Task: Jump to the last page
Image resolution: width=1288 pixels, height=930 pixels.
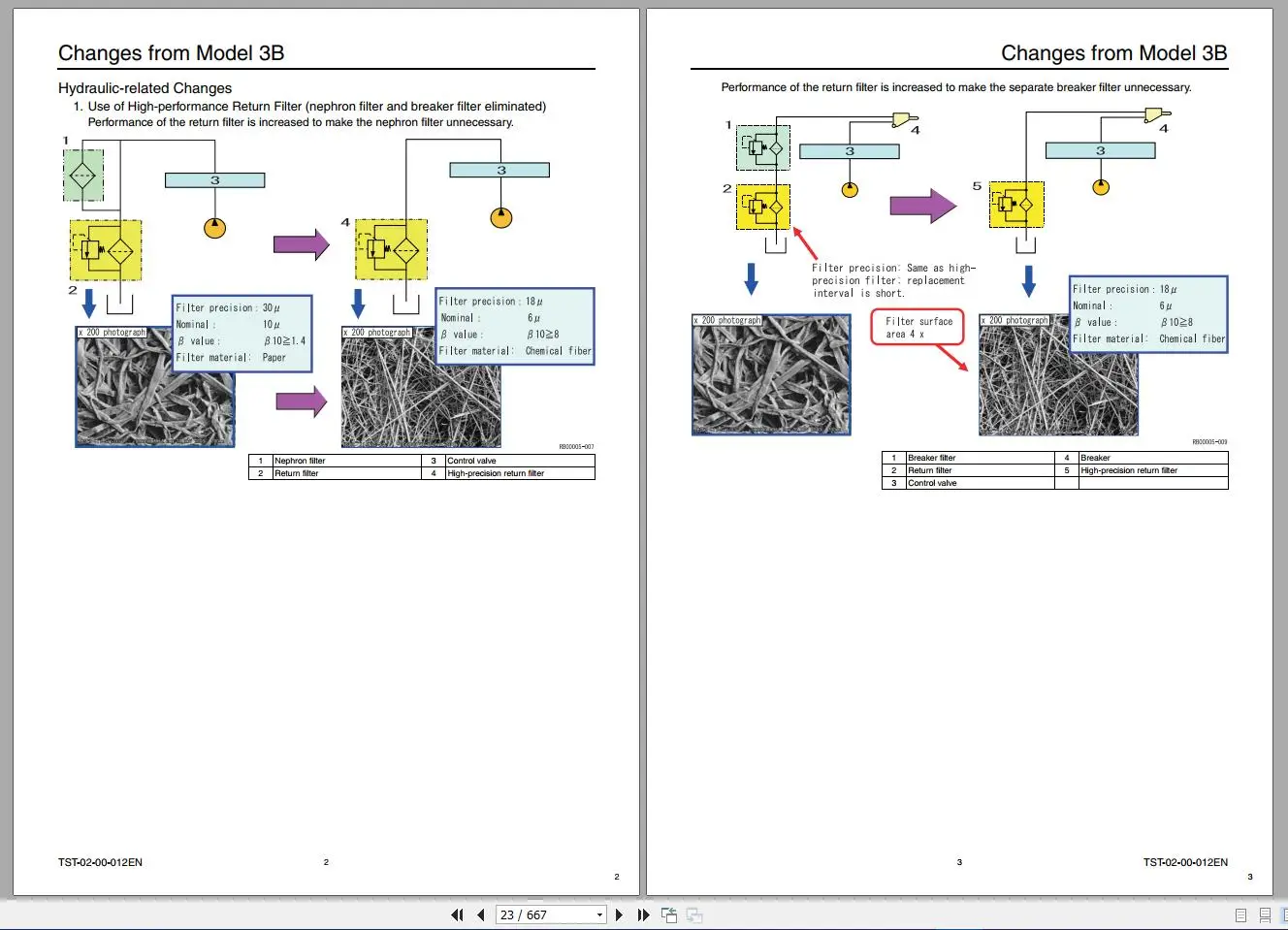Action: coord(642,914)
